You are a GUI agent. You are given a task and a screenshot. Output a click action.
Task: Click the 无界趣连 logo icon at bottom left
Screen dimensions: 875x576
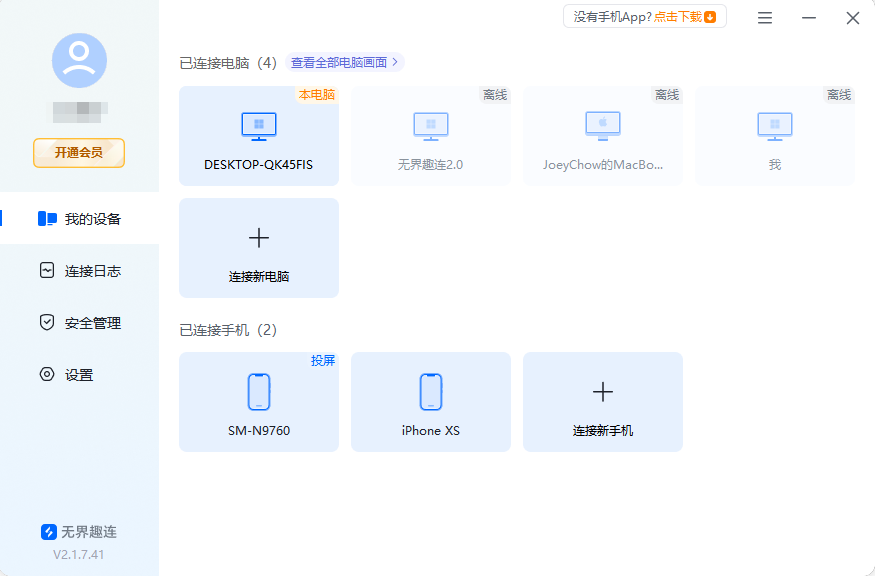[x=48, y=532]
